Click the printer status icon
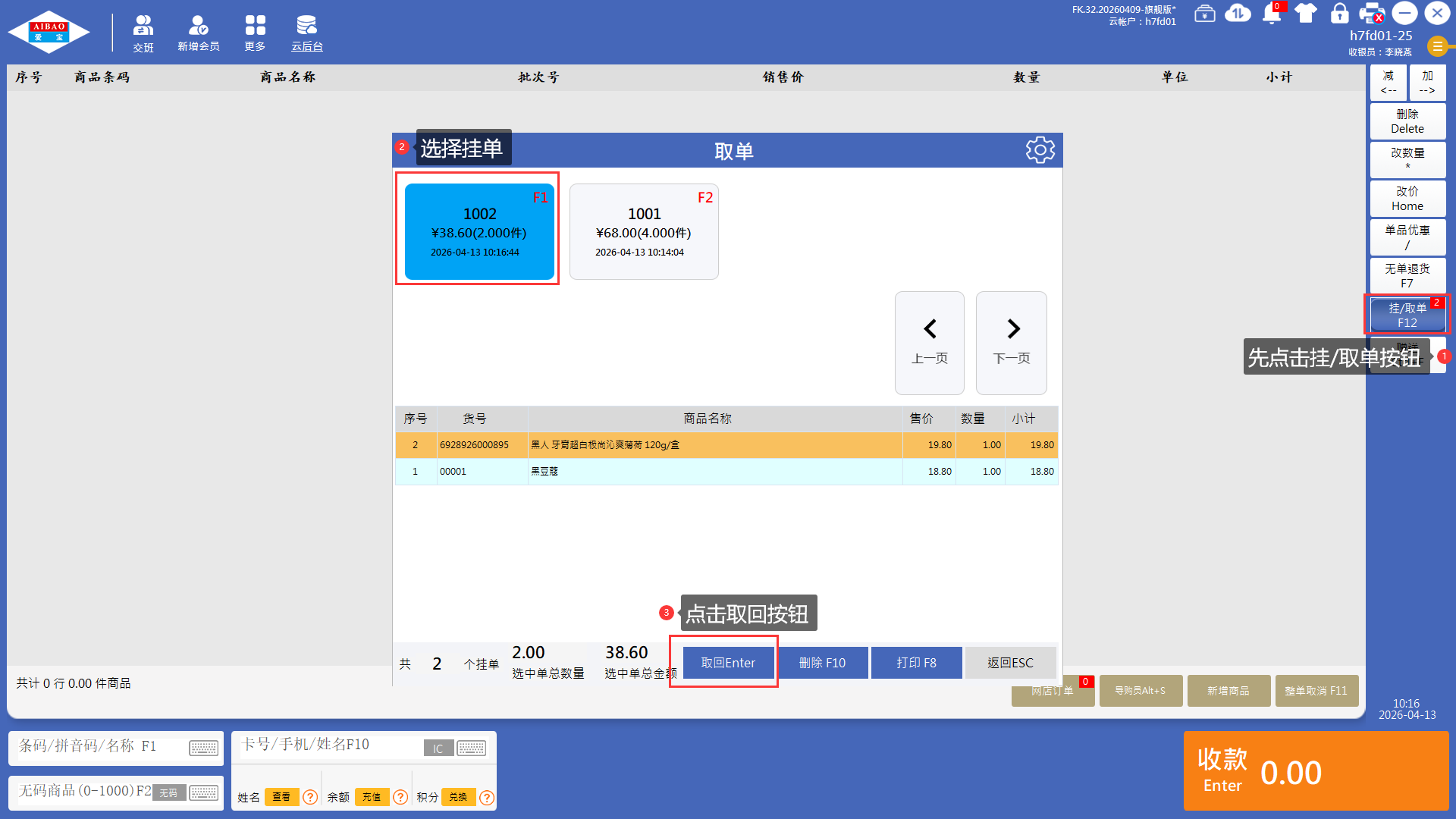Screen dimensions: 1456x819 (x=1371, y=14)
